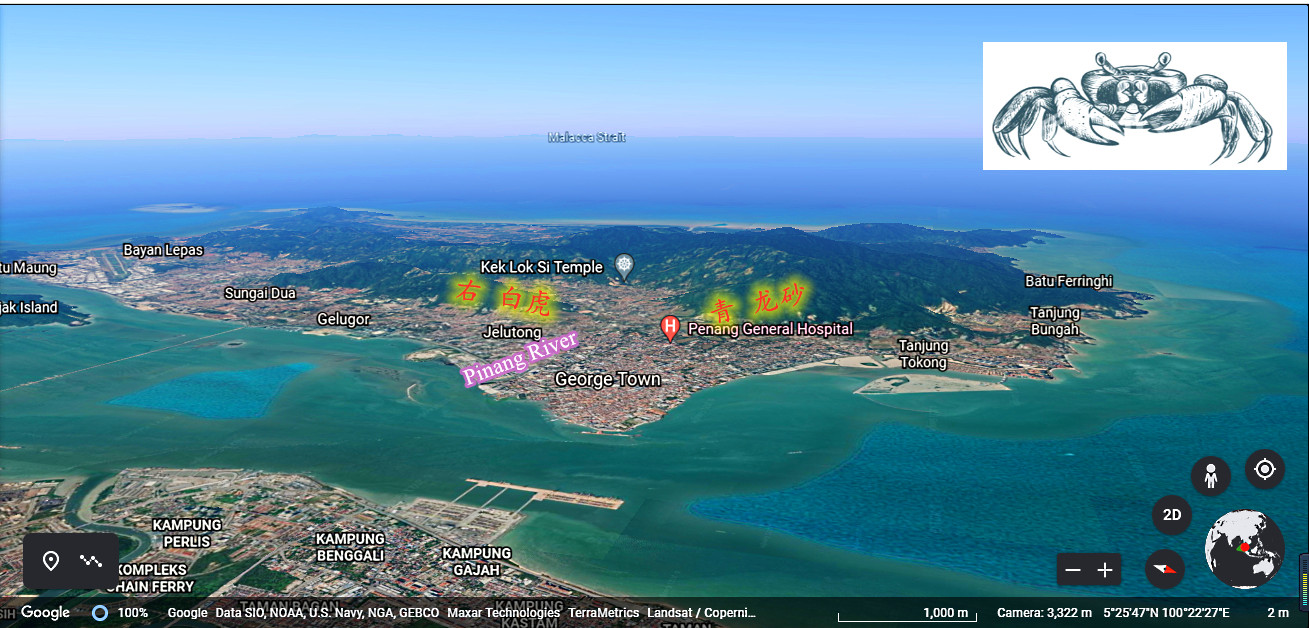Click the Kek Lok Si Temple marker icon
This screenshot has height=628, width=1309.
(x=625, y=266)
